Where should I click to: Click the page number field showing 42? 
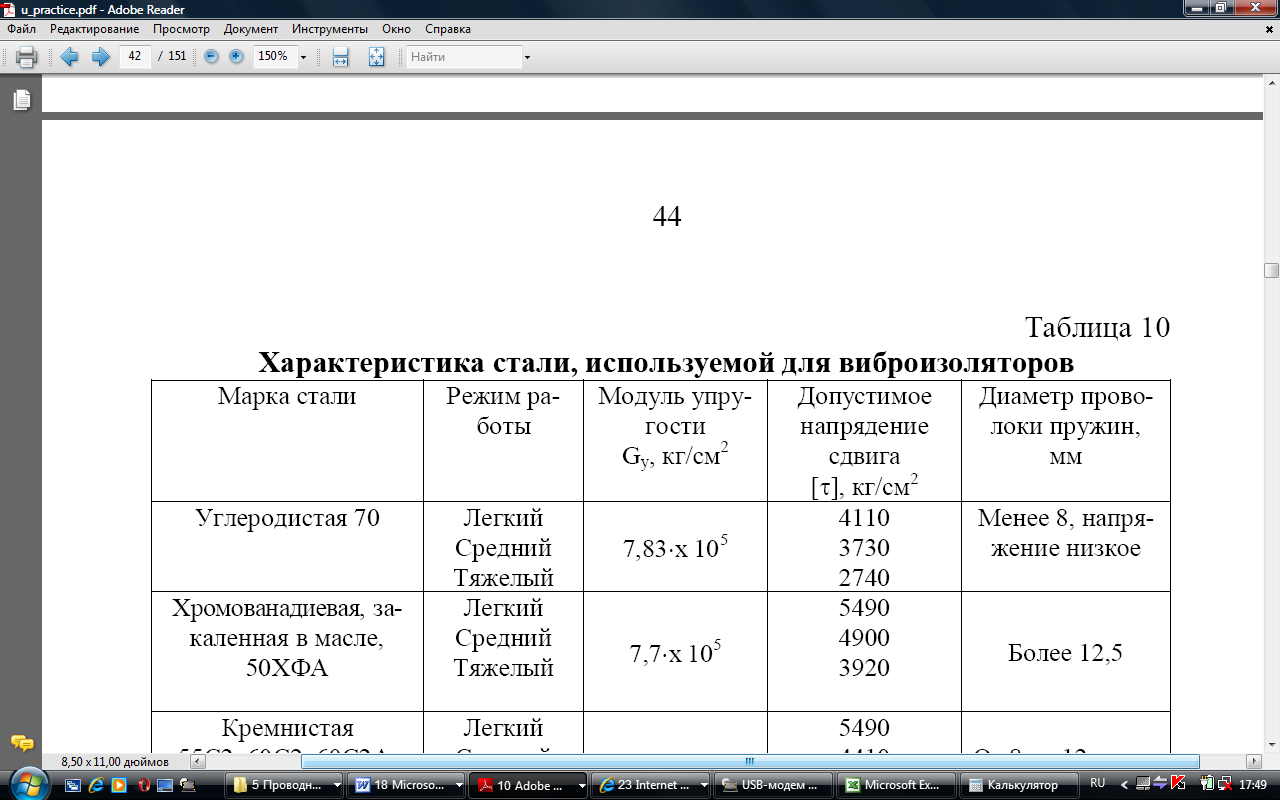(135, 57)
